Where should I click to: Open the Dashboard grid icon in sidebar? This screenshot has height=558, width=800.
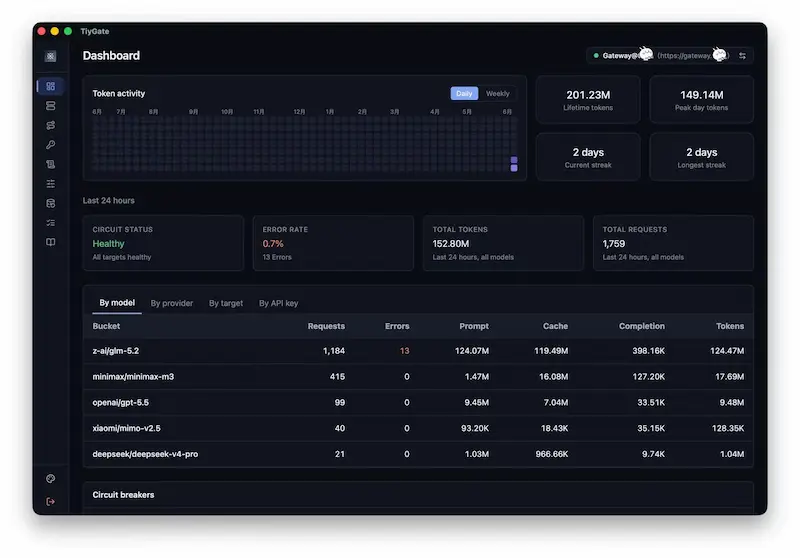[x=51, y=86]
